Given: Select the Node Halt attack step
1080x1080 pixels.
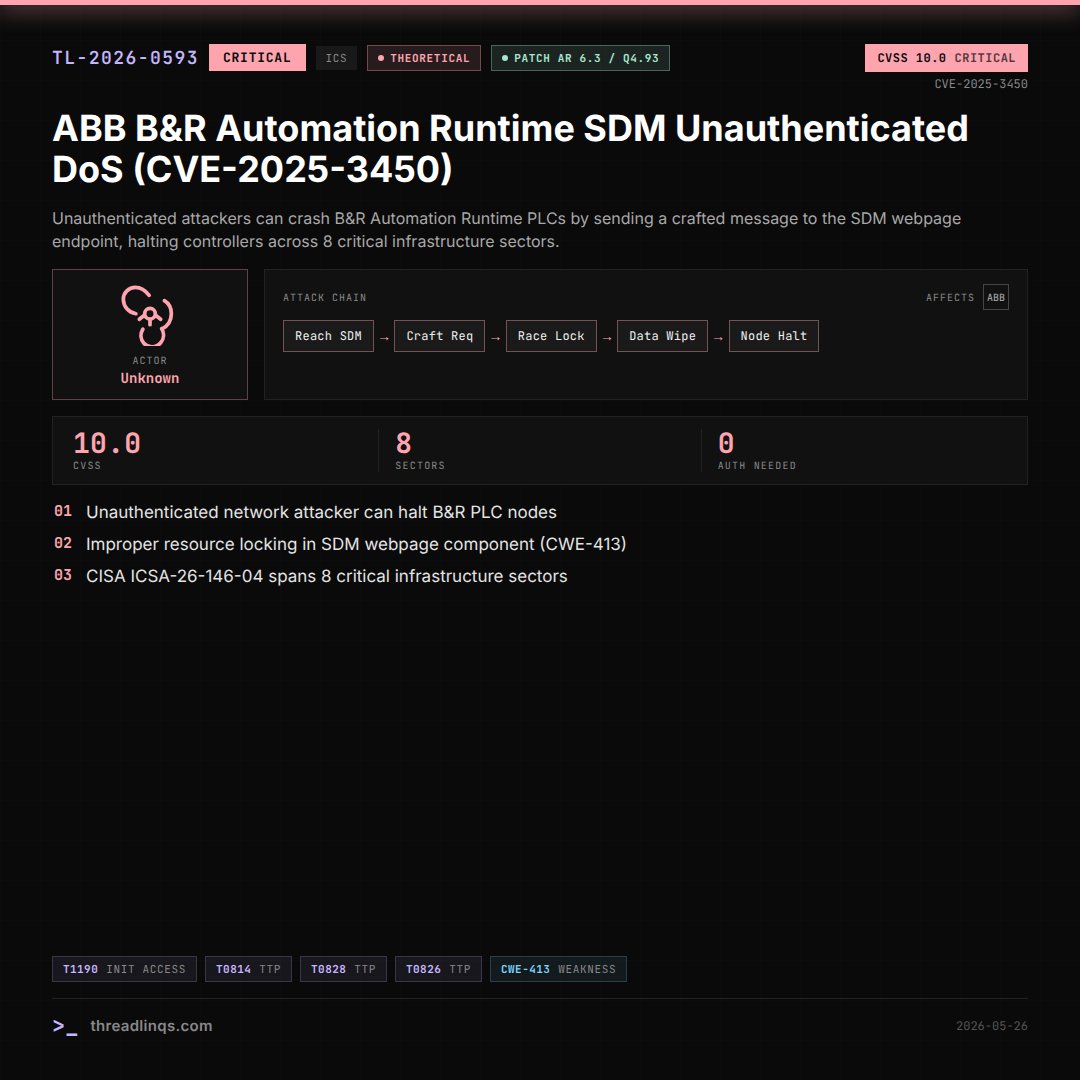Looking at the screenshot, I should coord(773,336).
